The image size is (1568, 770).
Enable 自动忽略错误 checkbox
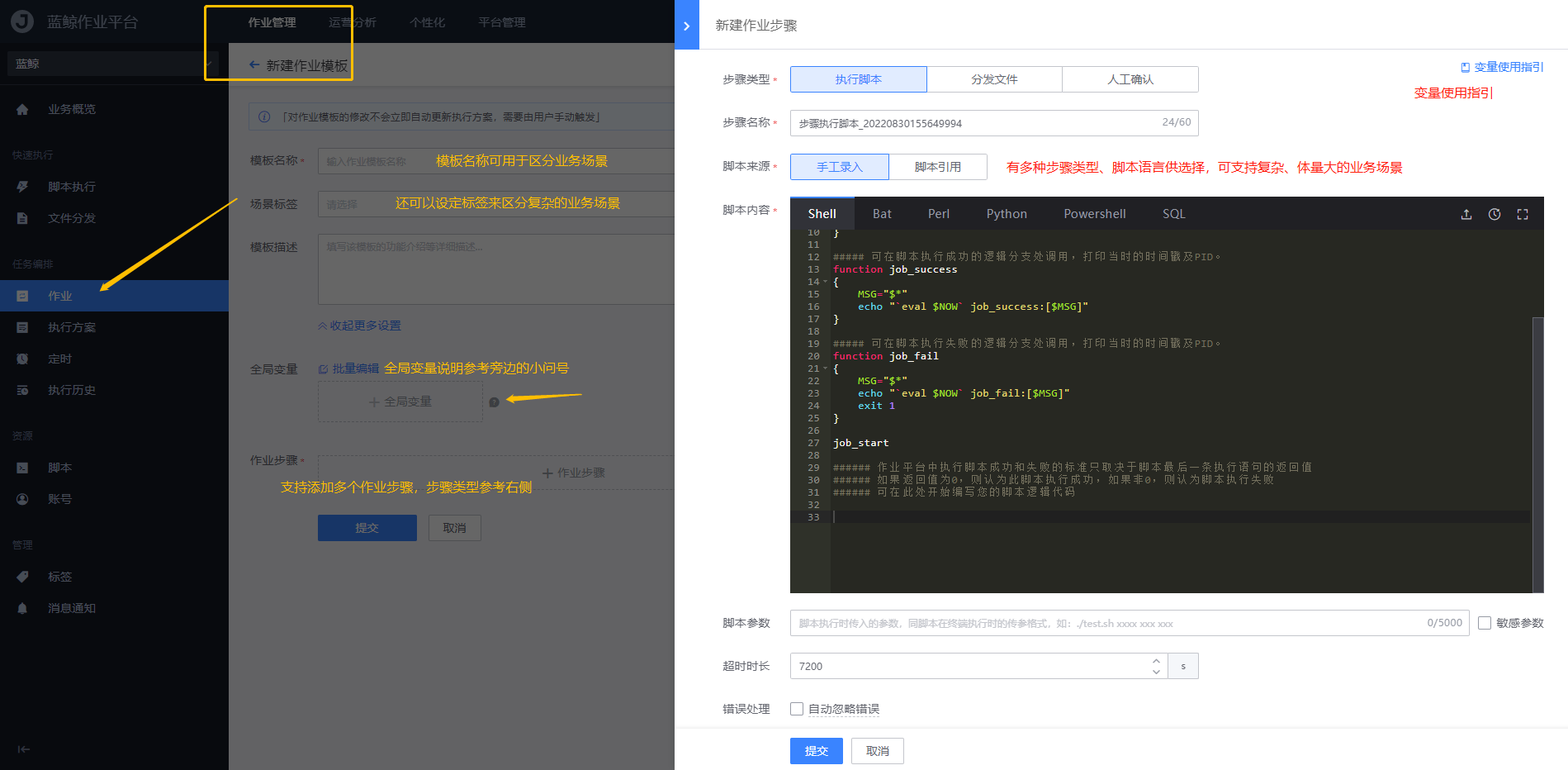tap(797, 709)
